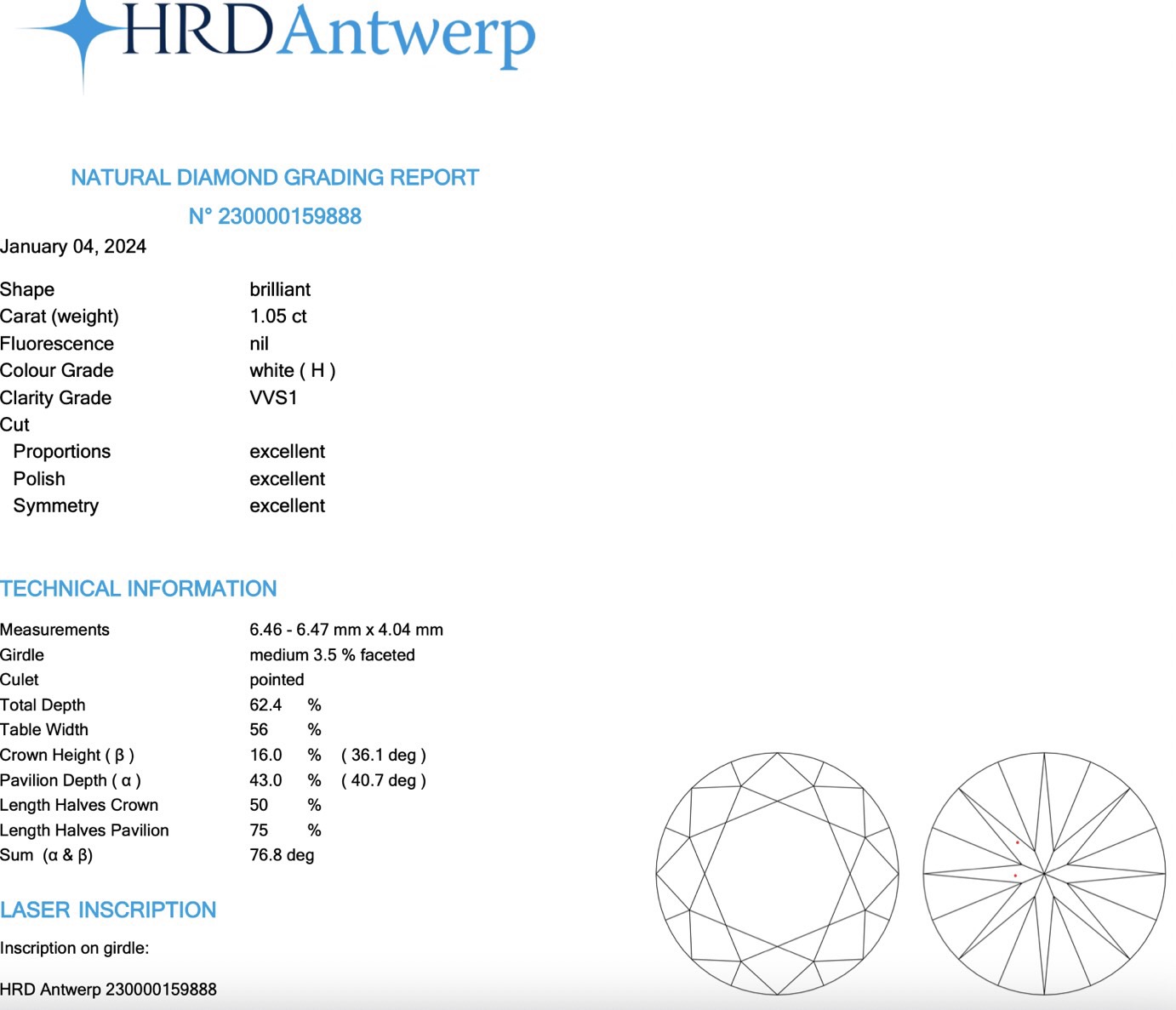Viewport: 1176px width, 1010px height.
Task: Click the Measurements label
Action: 55,630
